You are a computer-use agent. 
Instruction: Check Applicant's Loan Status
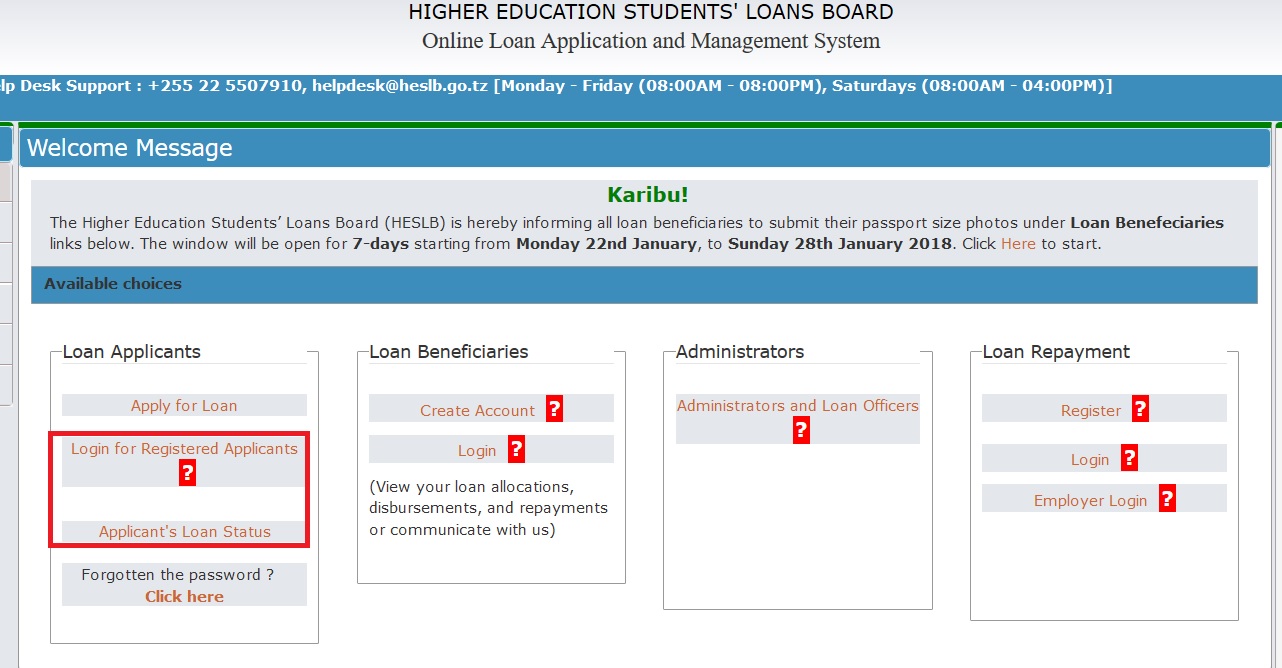[x=184, y=532]
